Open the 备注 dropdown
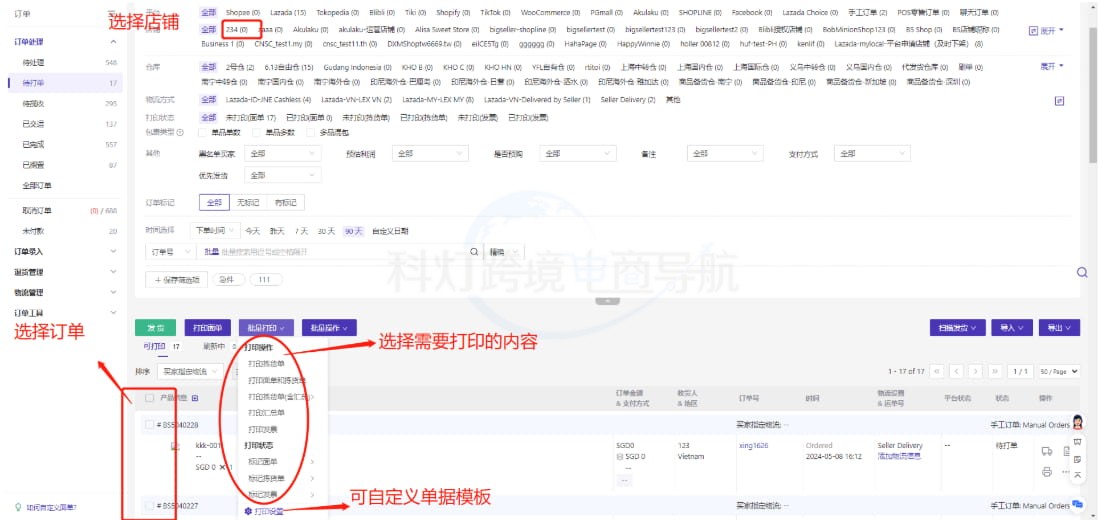This screenshot has width=1099, height=520. pyautogui.click(x=725, y=153)
